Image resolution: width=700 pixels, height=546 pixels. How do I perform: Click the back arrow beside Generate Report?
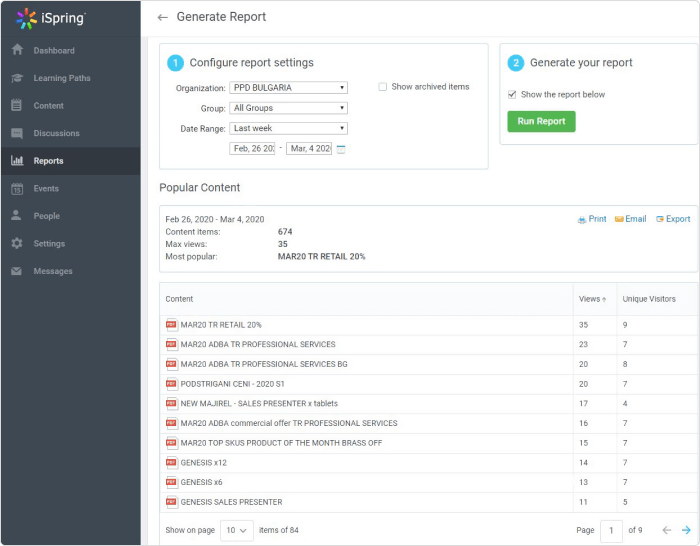(163, 17)
